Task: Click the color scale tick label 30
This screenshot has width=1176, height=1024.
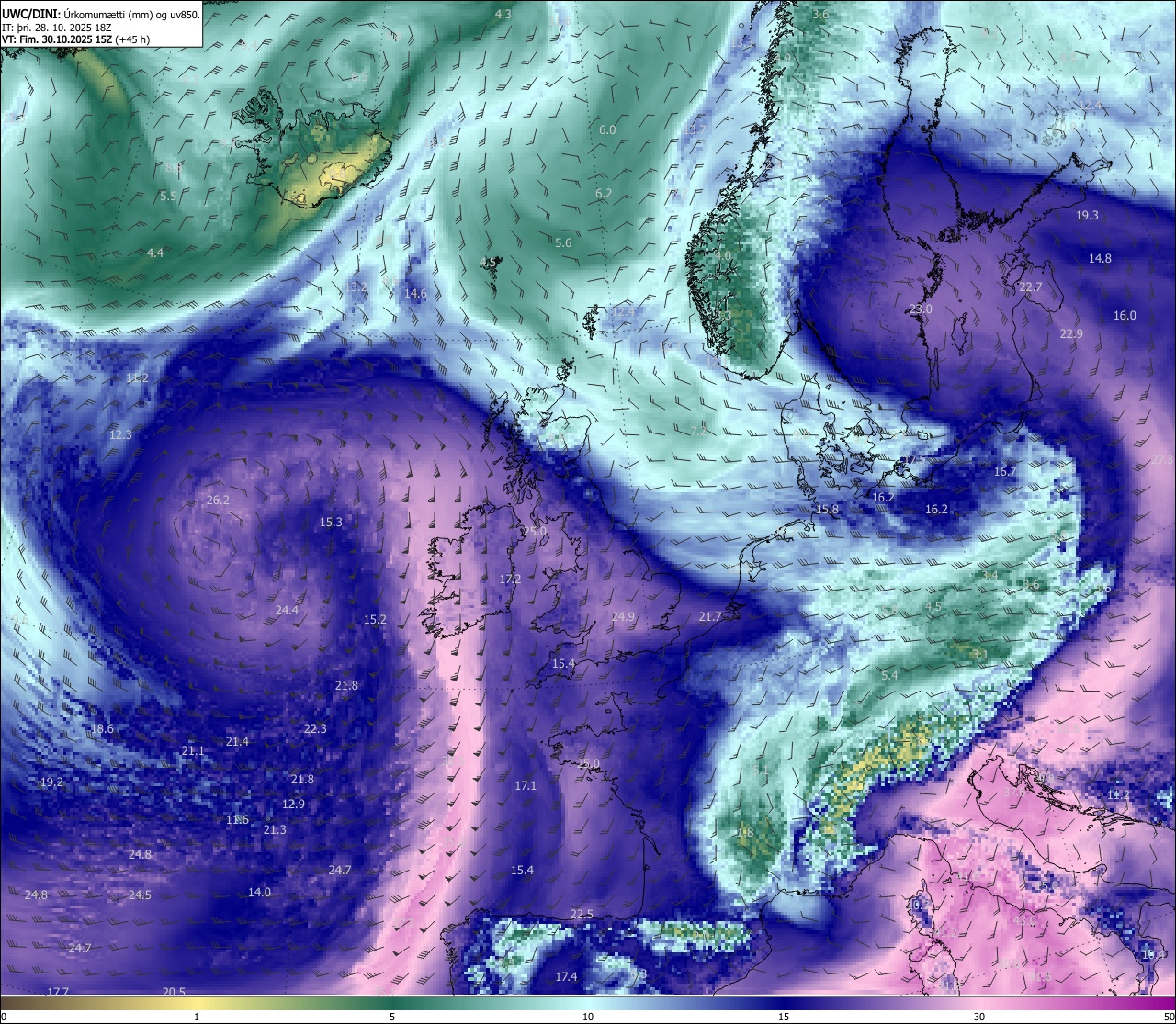Action: click(x=979, y=1017)
